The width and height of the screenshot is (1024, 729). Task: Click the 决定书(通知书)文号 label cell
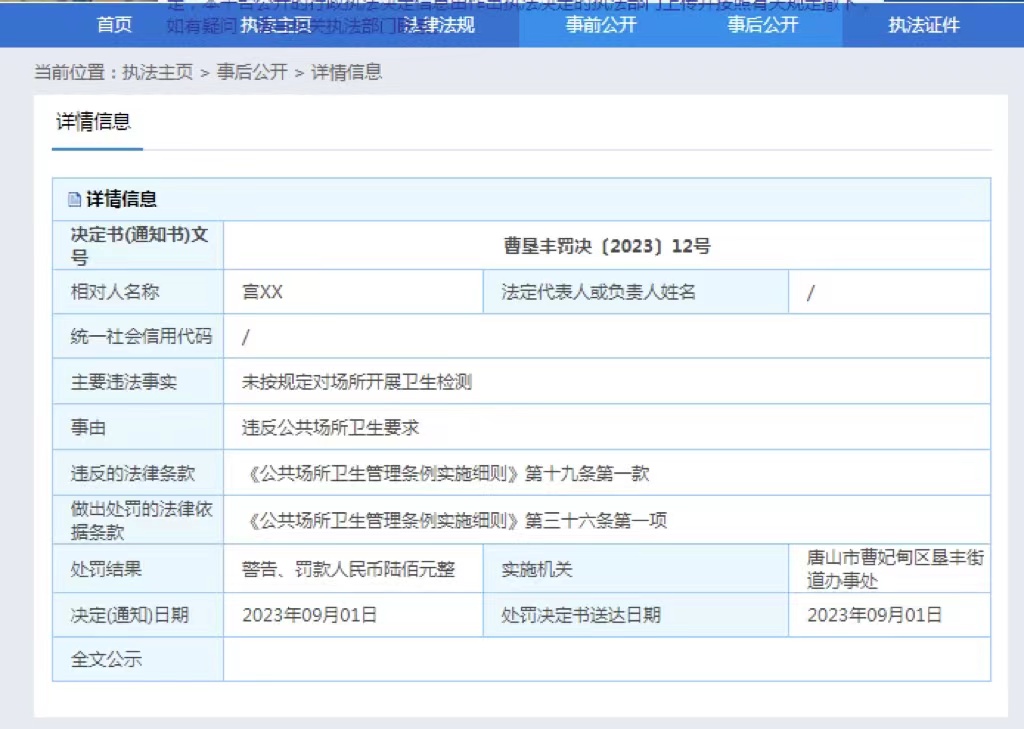tap(138, 246)
